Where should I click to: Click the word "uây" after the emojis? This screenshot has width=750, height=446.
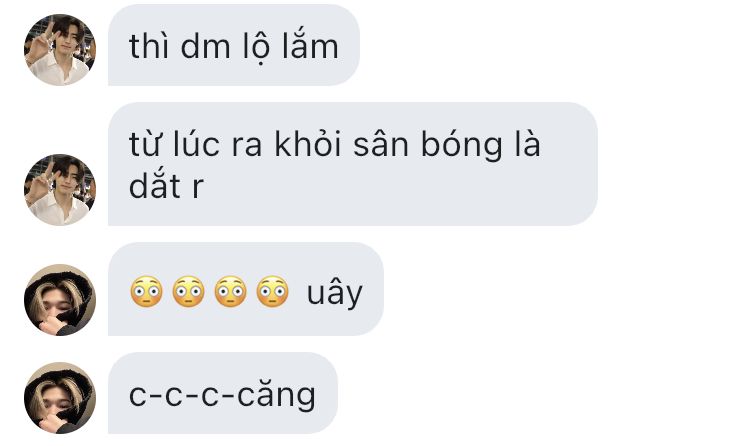tap(335, 293)
